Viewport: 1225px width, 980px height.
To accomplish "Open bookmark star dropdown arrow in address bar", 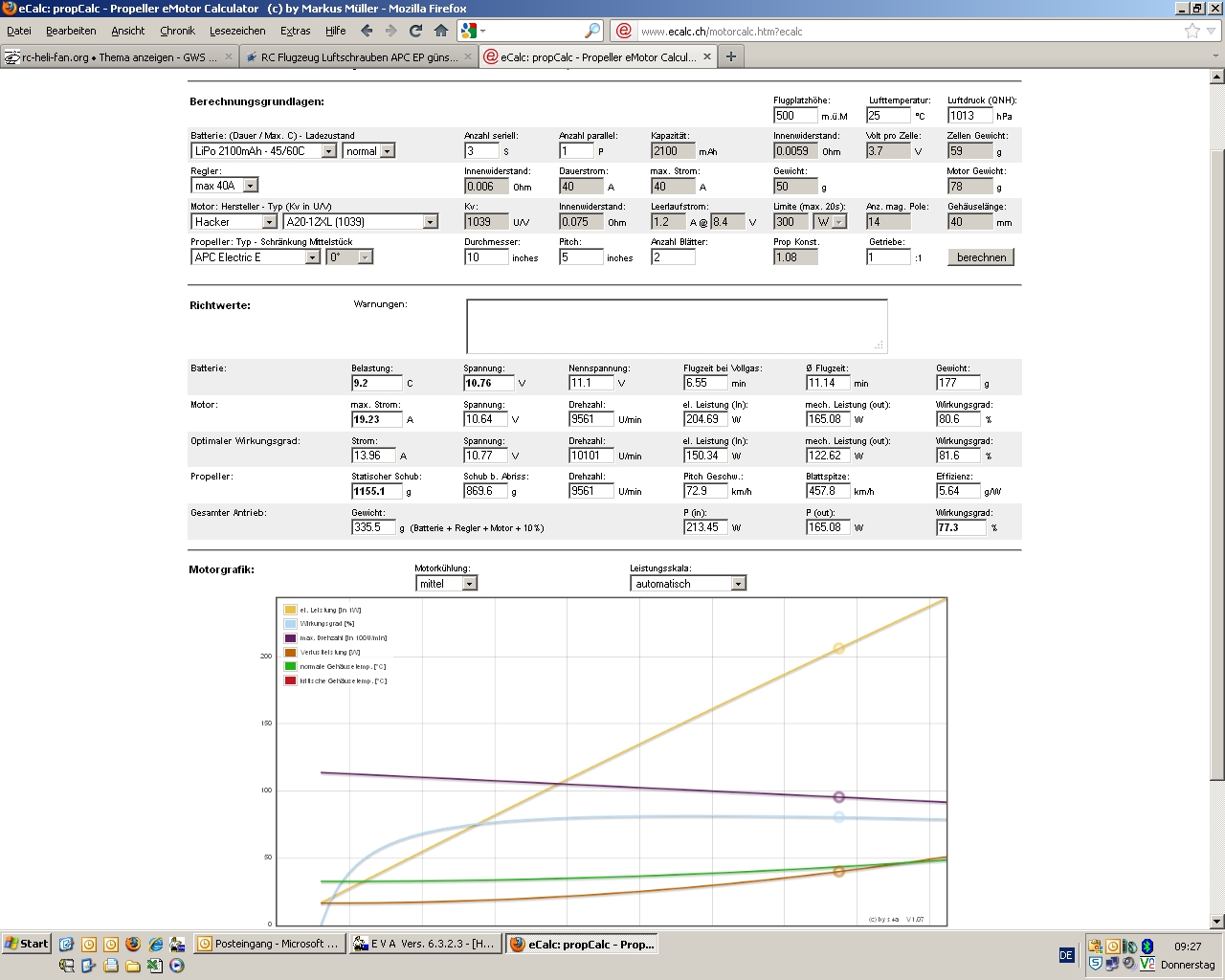I will tap(1209, 31).
